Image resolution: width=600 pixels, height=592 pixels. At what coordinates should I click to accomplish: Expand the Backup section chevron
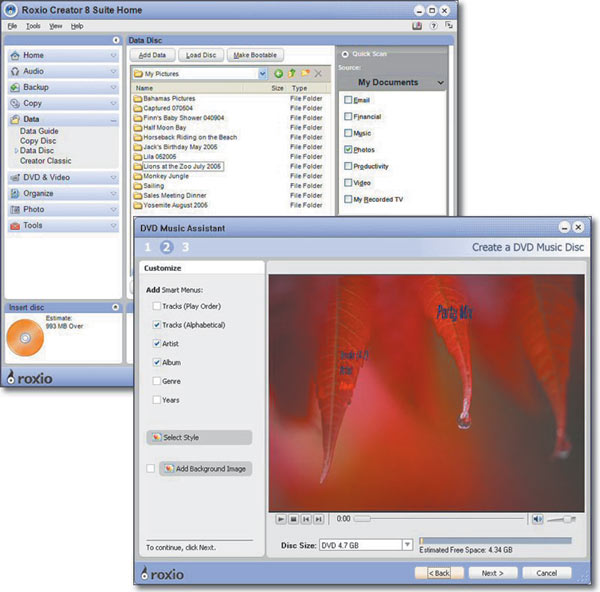(x=113, y=88)
